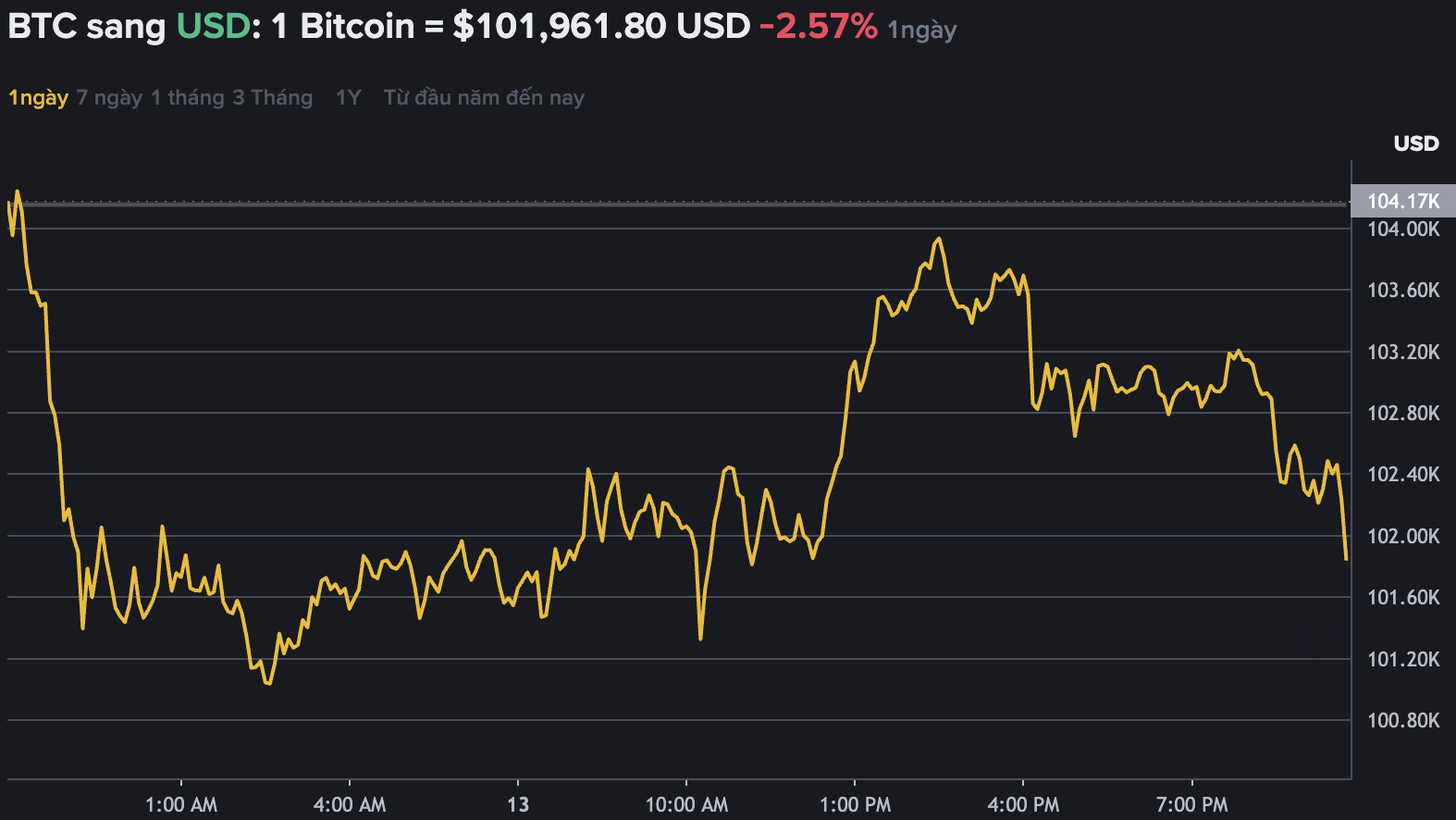Switch to the 3 Tháng view

point(272,97)
